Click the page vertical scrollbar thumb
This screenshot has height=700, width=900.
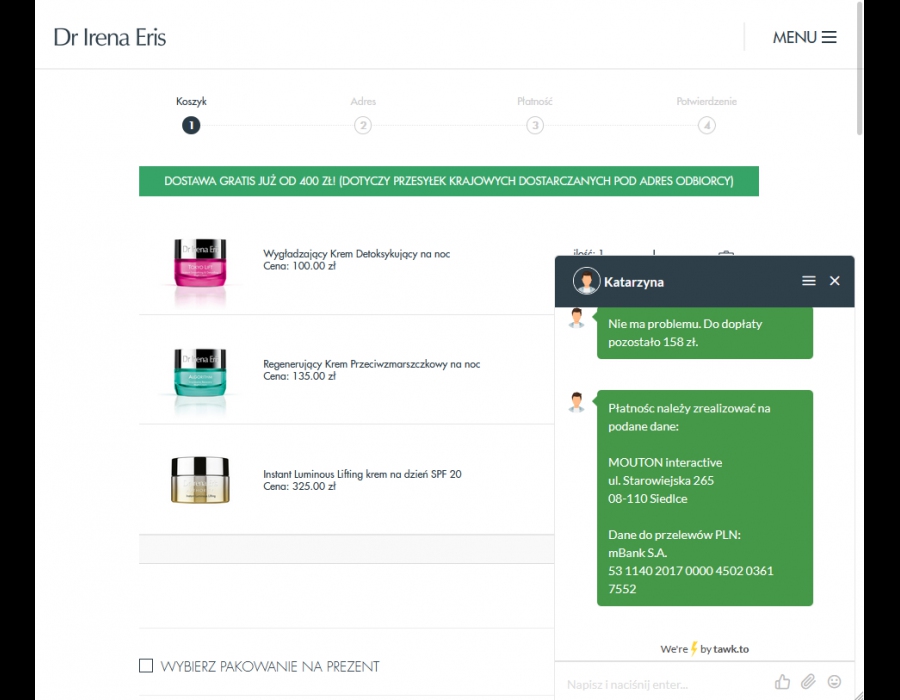pyautogui.click(x=859, y=68)
